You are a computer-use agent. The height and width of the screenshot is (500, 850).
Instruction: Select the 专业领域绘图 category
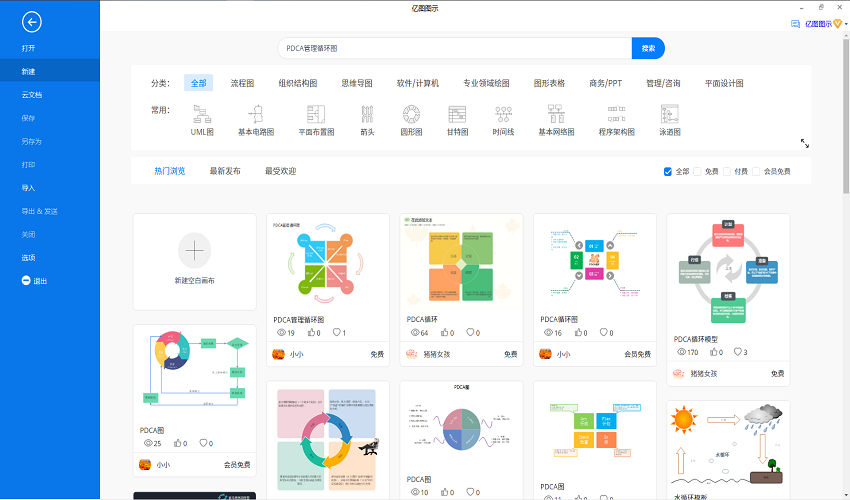point(486,83)
